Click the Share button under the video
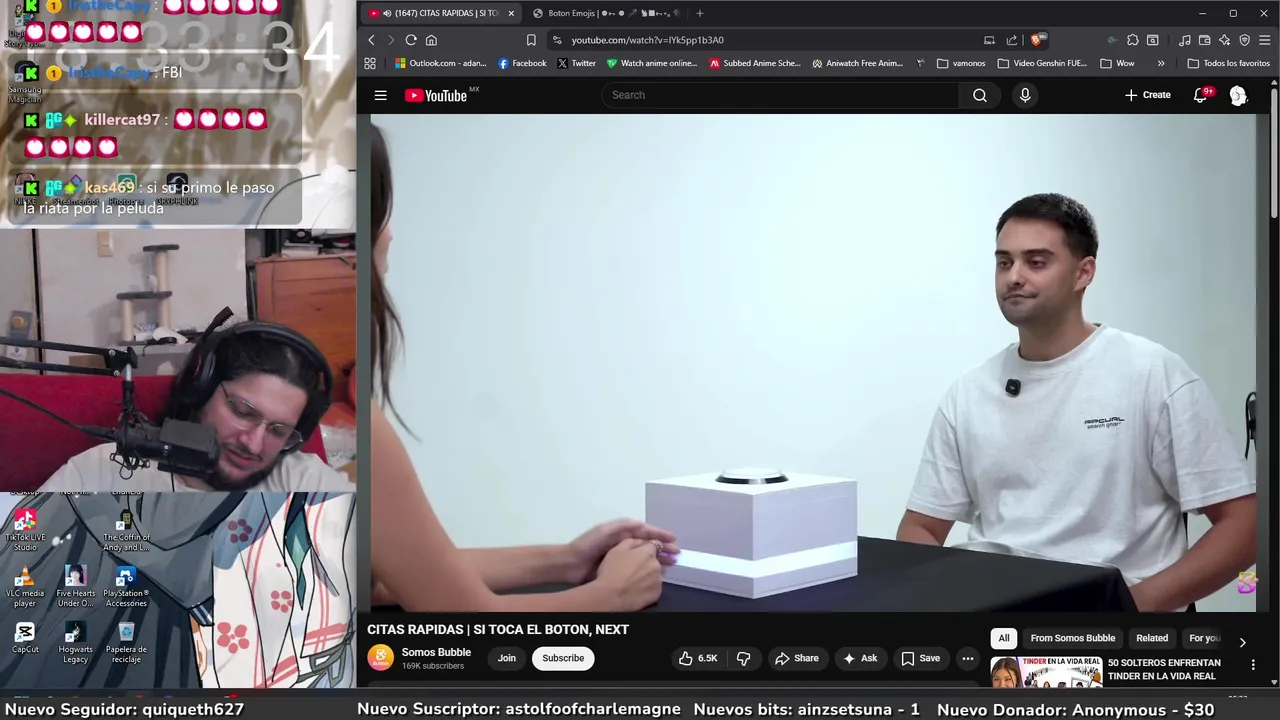 (x=796, y=658)
